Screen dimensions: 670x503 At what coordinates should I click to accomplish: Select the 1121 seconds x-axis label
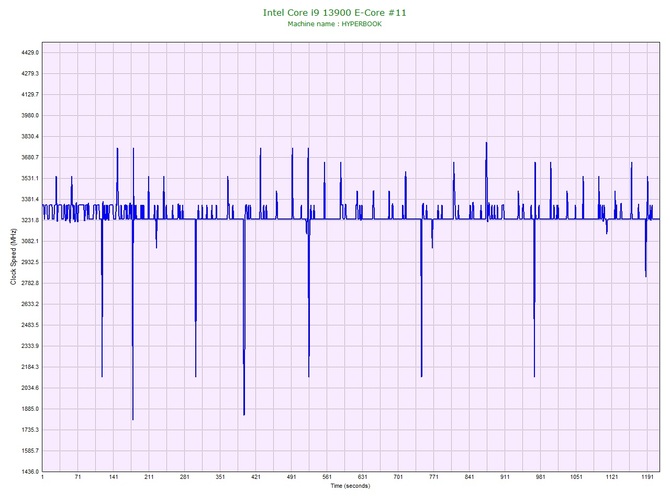(611, 477)
